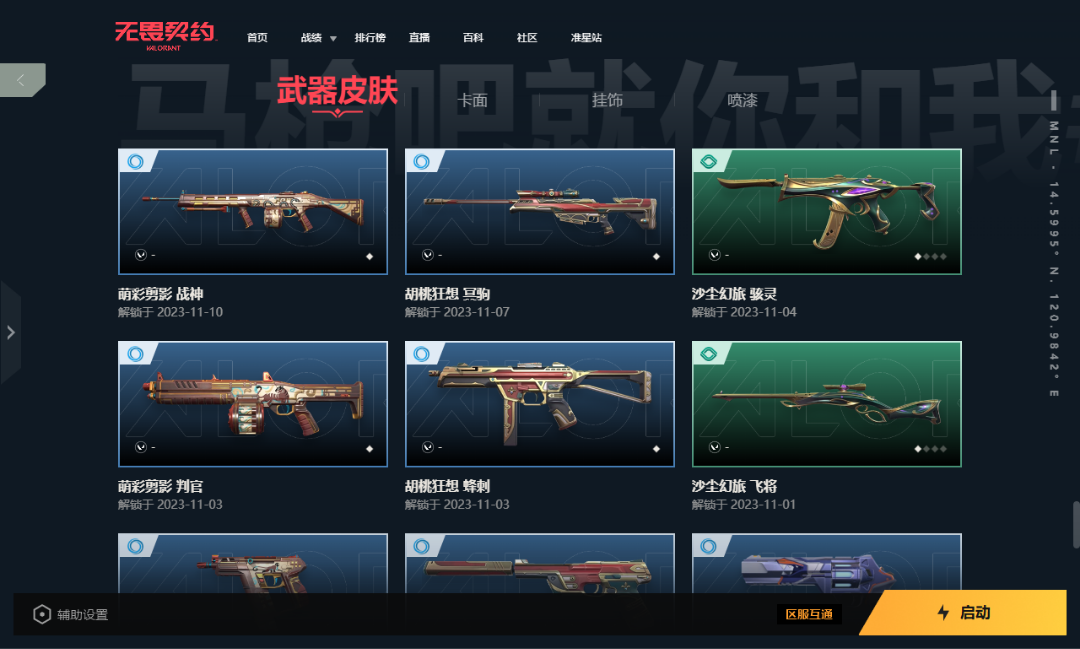Viewport: 1080px width, 649px height.
Task: Expand the left side panel chevron
Action: (10, 333)
